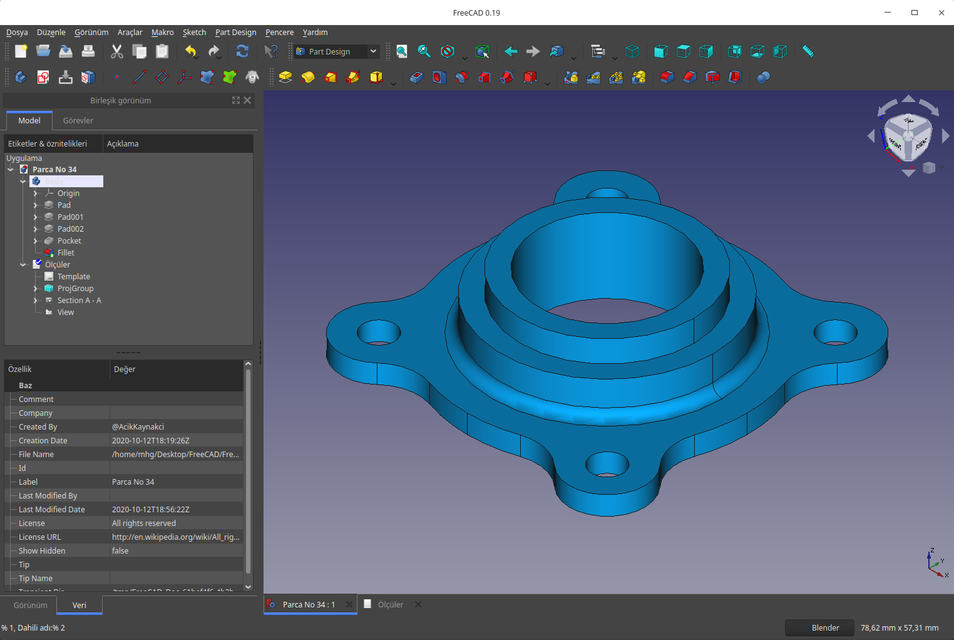Viewport: 954px width, 640px height.
Task: Activate the Create Sketch tool
Action: 42,76
